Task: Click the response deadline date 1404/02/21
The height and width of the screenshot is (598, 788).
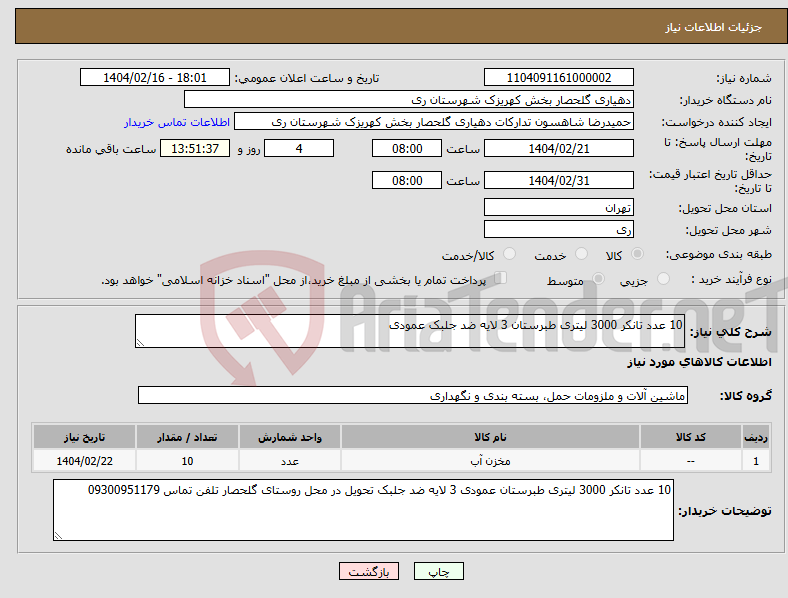Action: 559,148
